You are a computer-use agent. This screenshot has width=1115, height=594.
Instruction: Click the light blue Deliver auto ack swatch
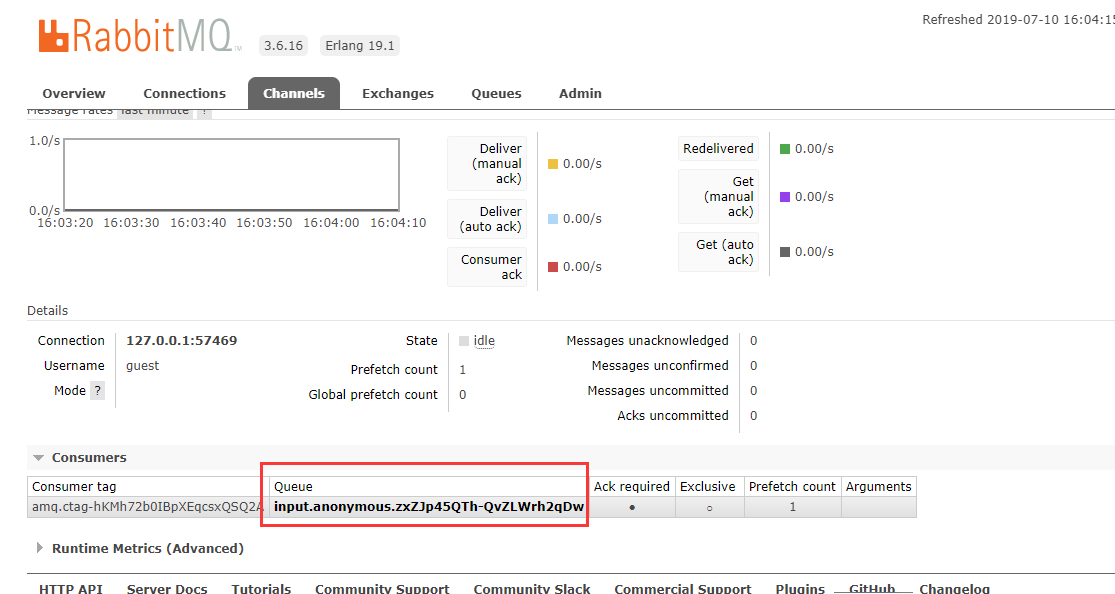tap(553, 219)
